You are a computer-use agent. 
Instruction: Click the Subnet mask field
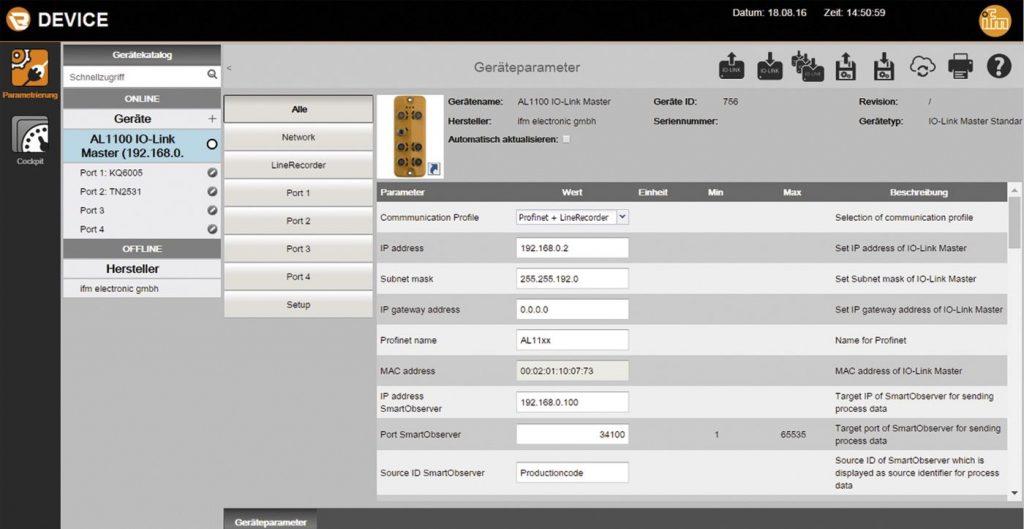[x=572, y=278]
